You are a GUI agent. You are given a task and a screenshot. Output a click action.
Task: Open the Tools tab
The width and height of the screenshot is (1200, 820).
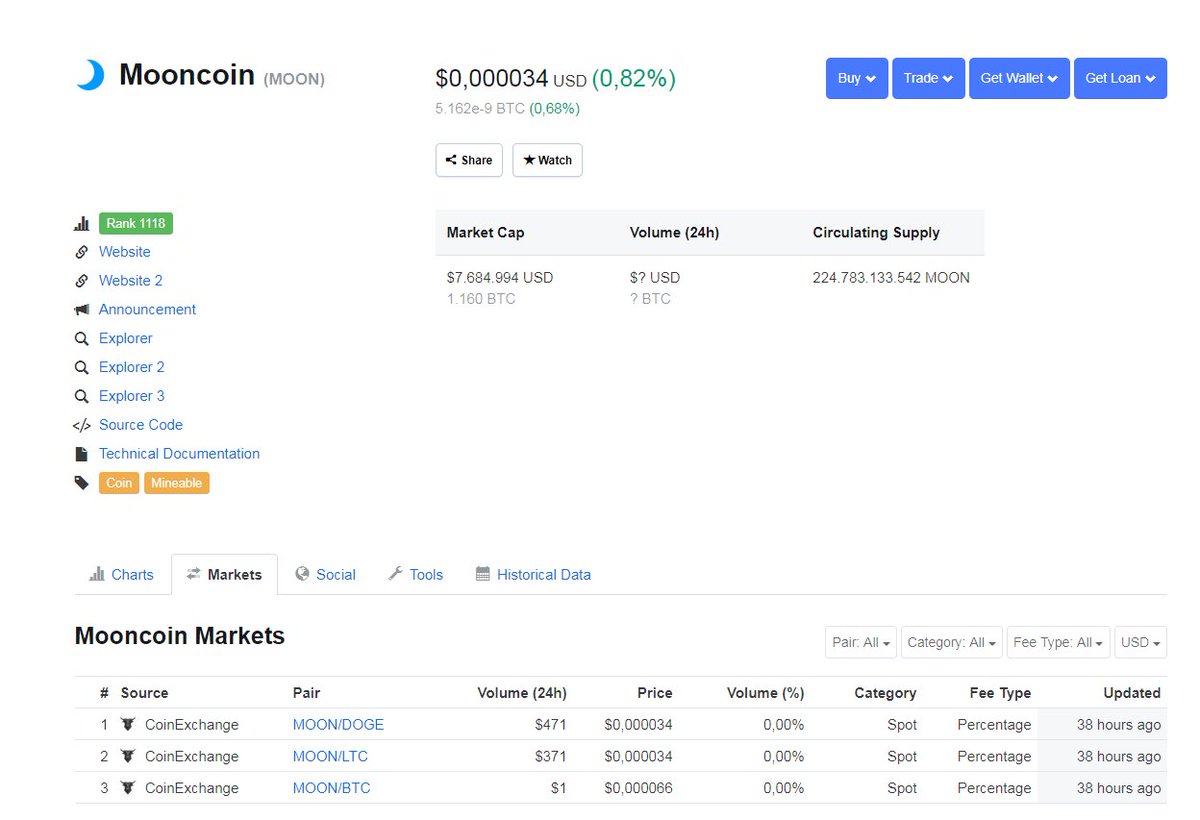(x=416, y=575)
